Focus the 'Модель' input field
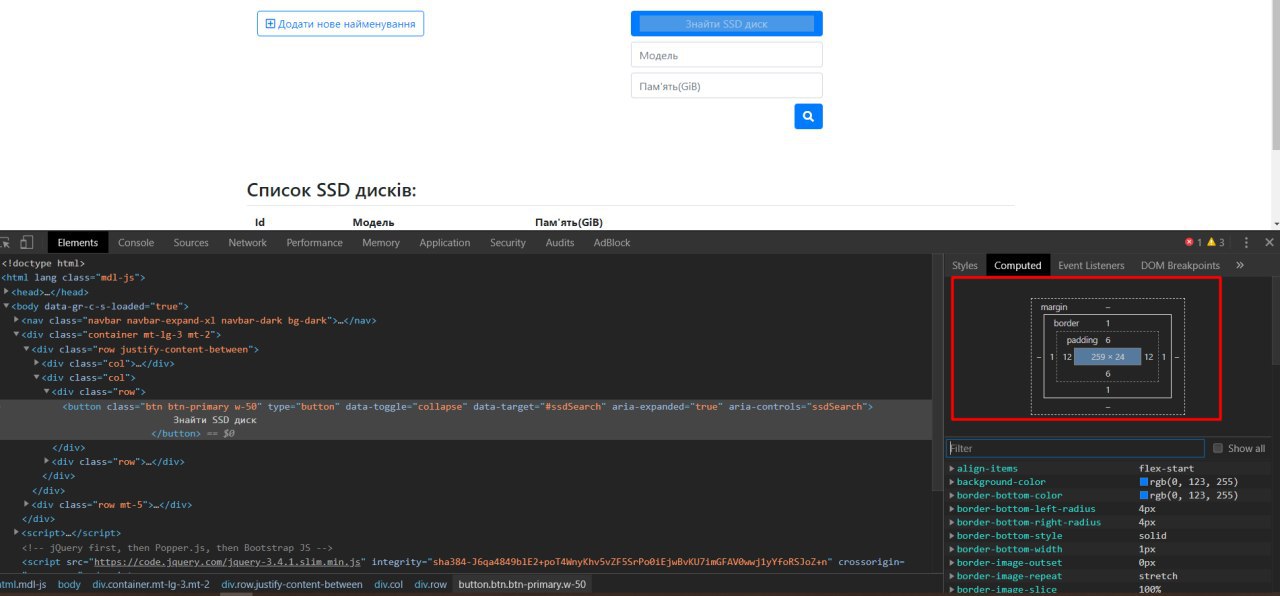 pyautogui.click(x=727, y=55)
